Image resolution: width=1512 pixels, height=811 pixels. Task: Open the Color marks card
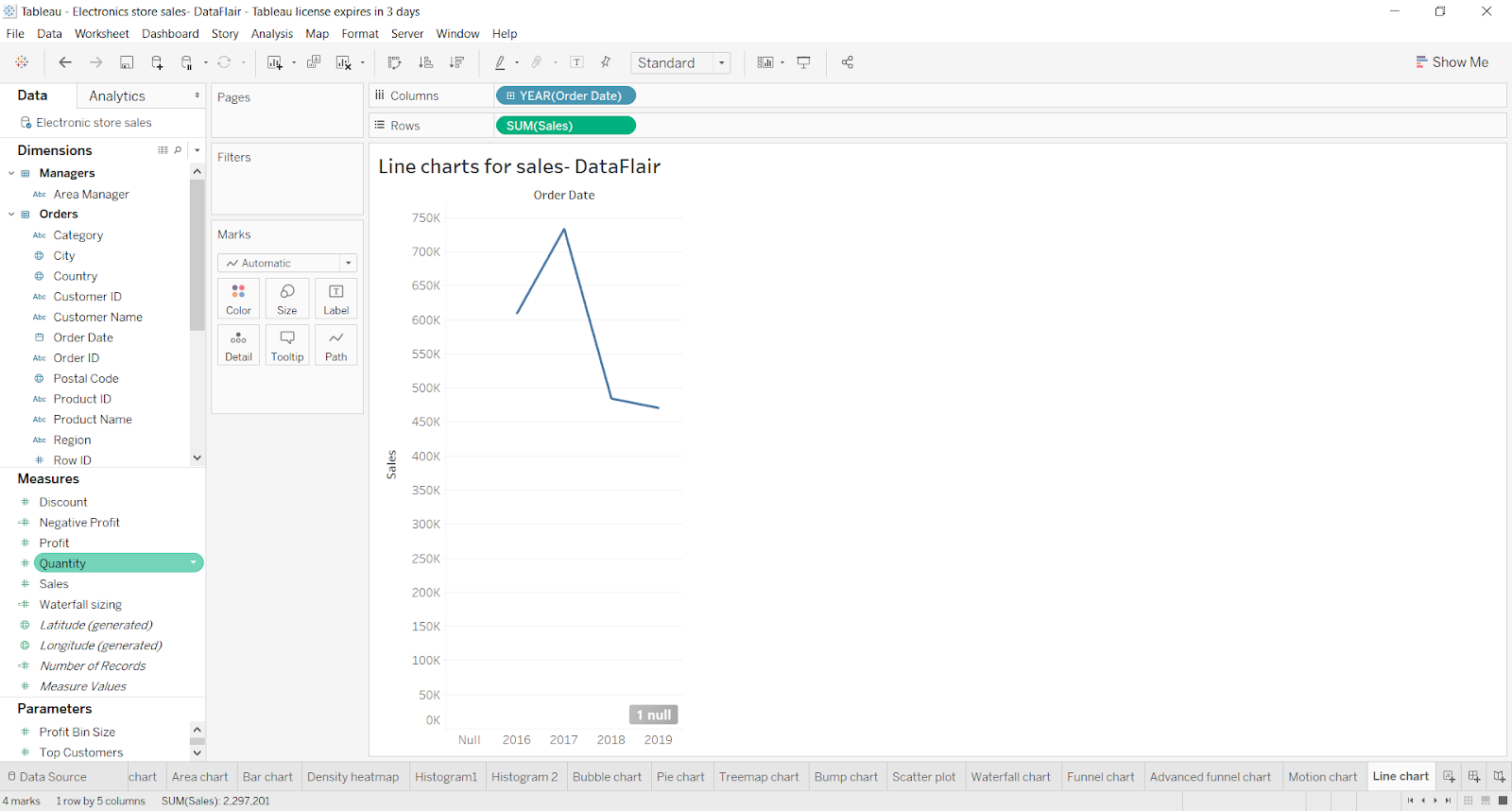238,298
